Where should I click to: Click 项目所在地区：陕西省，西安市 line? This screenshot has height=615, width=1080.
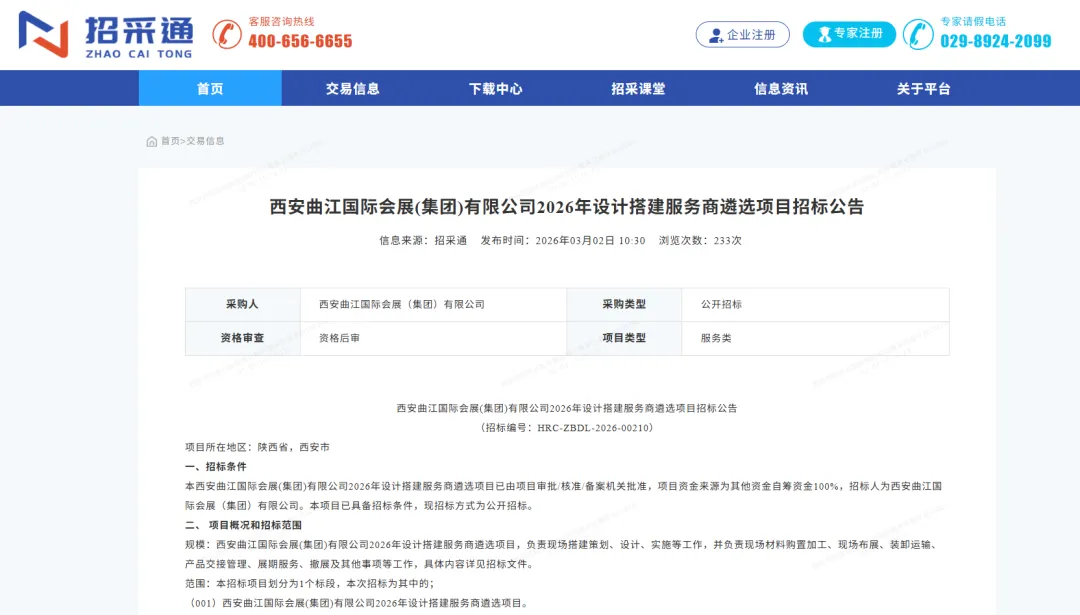pos(258,447)
